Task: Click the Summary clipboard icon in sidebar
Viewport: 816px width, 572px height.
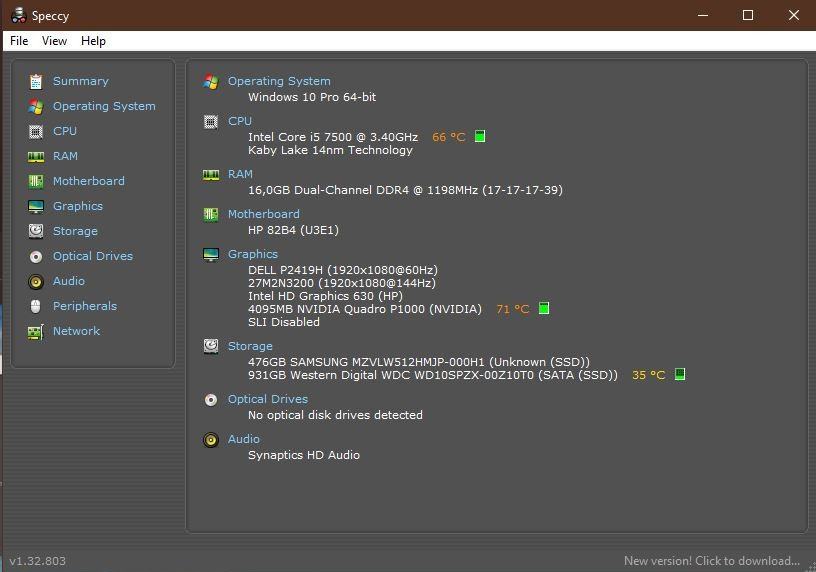Action: (36, 82)
